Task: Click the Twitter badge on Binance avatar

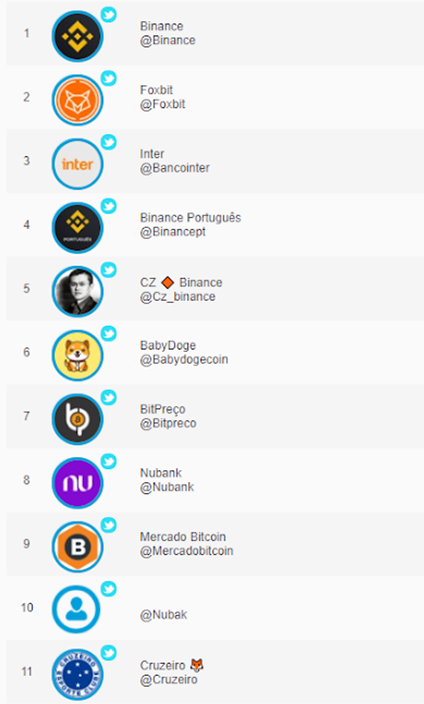Action: coord(108,15)
